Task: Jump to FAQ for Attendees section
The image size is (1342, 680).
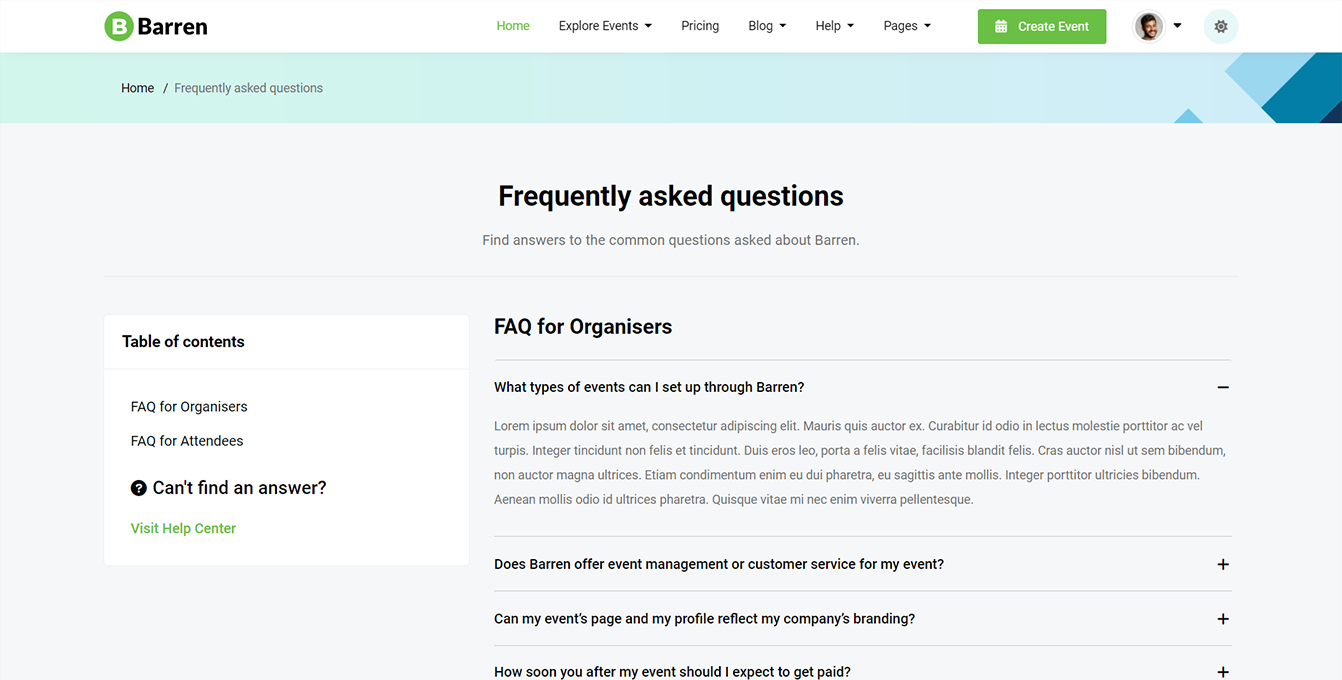Action: coord(187,441)
